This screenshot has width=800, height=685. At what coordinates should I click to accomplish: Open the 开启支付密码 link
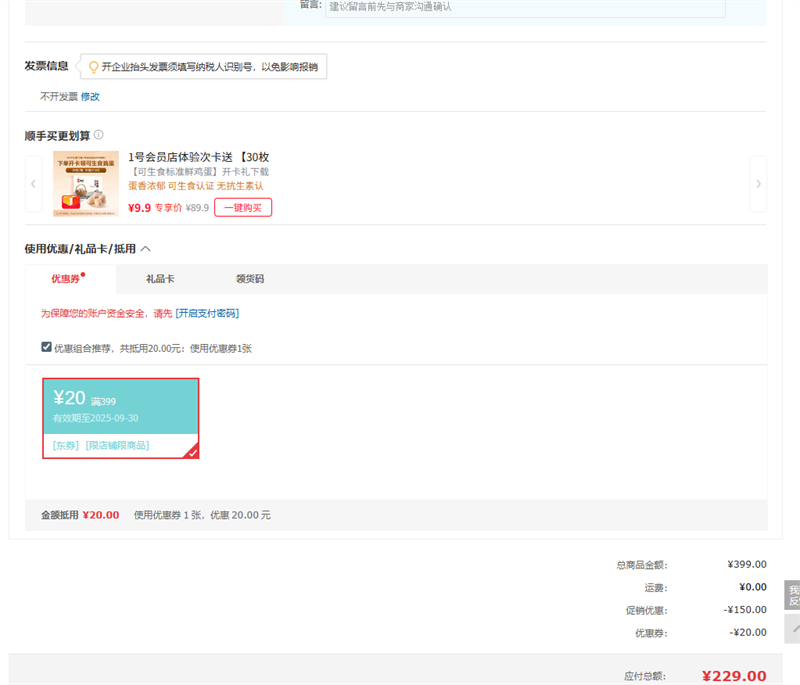point(207,313)
